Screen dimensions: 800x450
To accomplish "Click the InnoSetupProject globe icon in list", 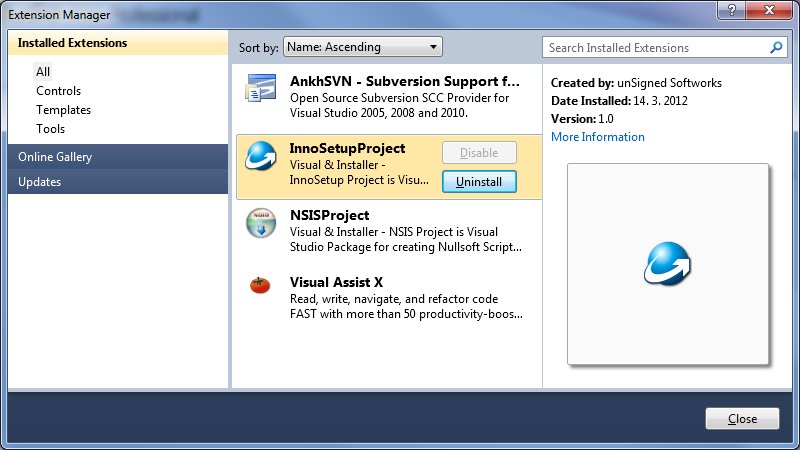I will [x=261, y=156].
